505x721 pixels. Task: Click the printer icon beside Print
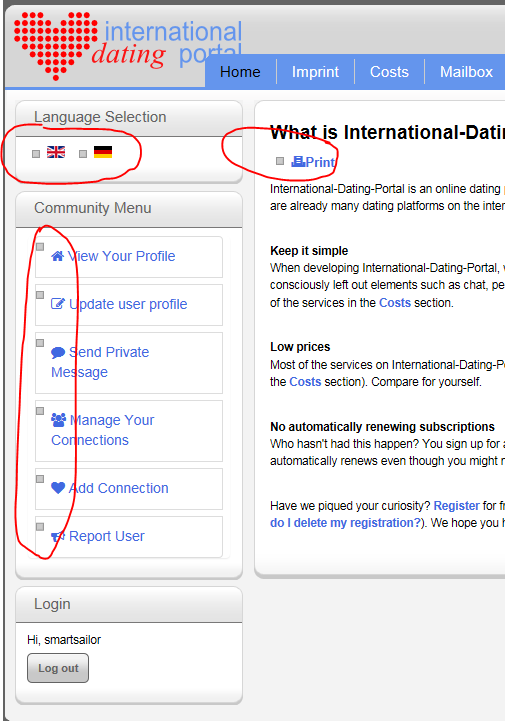(x=298, y=161)
